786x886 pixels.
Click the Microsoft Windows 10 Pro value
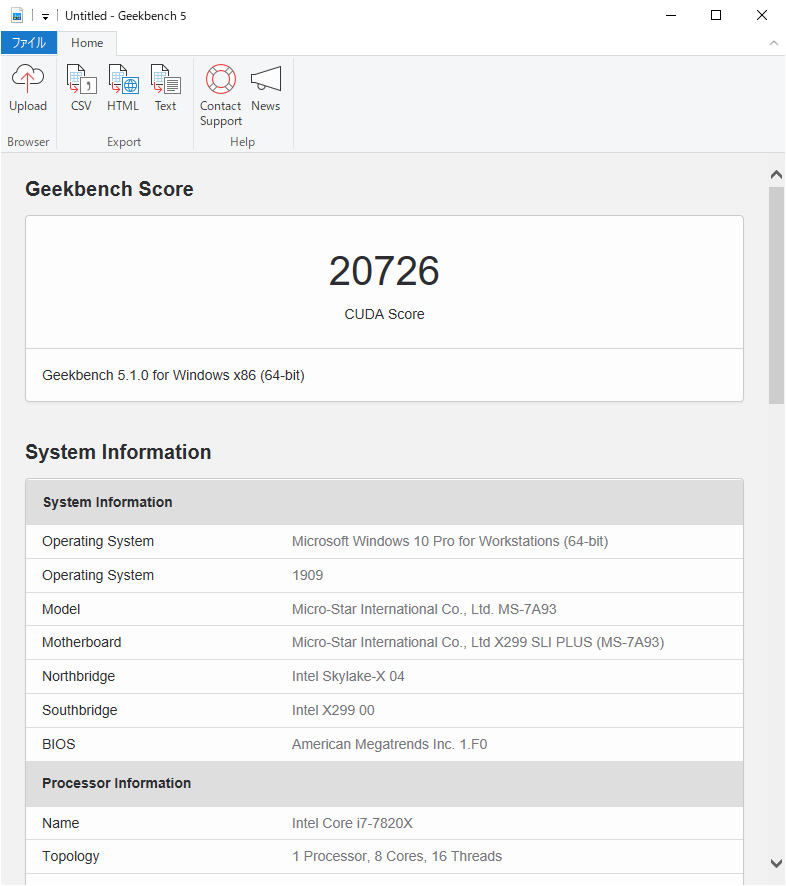tap(450, 541)
